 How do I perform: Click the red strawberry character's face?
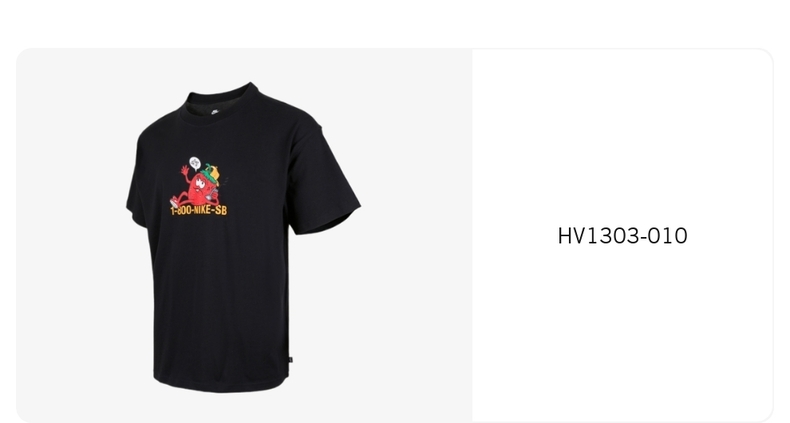pos(200,184)
